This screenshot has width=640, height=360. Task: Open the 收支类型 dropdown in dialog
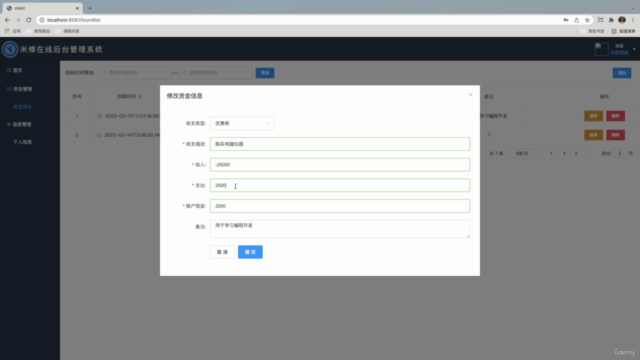coord(242,123)
